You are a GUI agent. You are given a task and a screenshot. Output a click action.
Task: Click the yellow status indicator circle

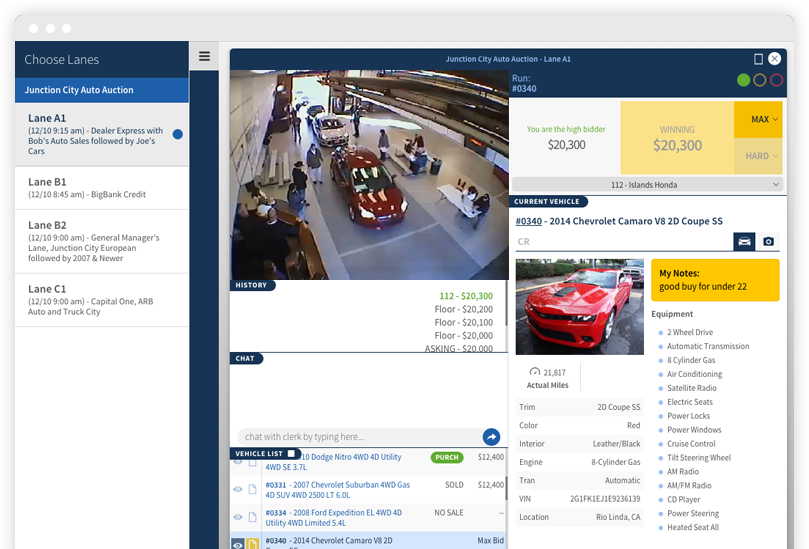click(759, 80)
